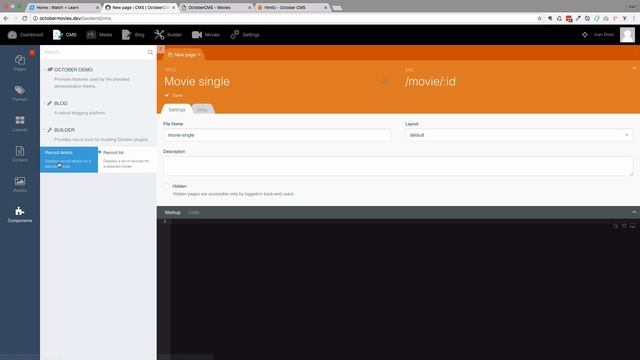Toggle editor fullscreen mode icon
Viewport: 640px width, 360px height.
coord(632,226)
